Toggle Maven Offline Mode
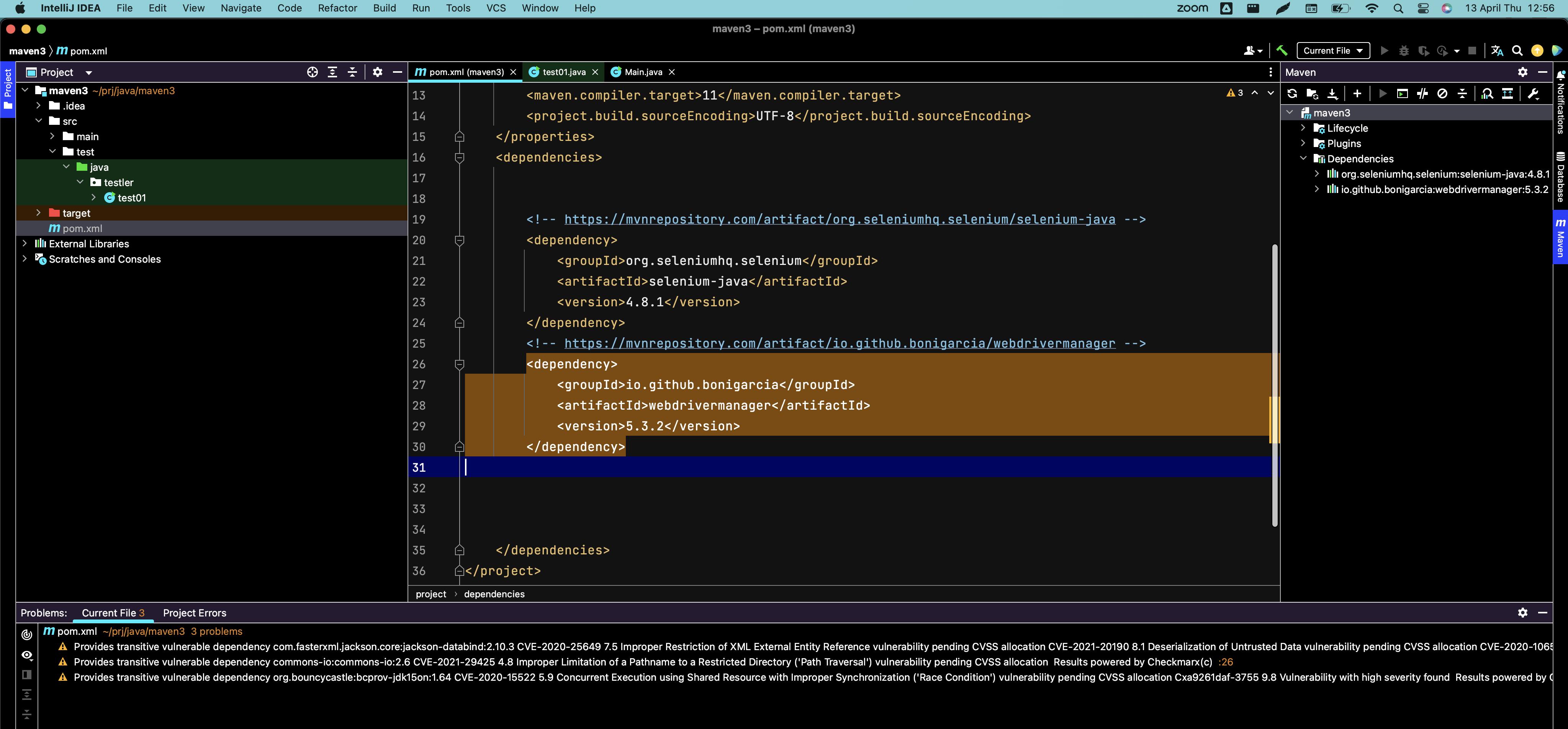The width and height of the screenshot is (1568, 729). 1422,93
